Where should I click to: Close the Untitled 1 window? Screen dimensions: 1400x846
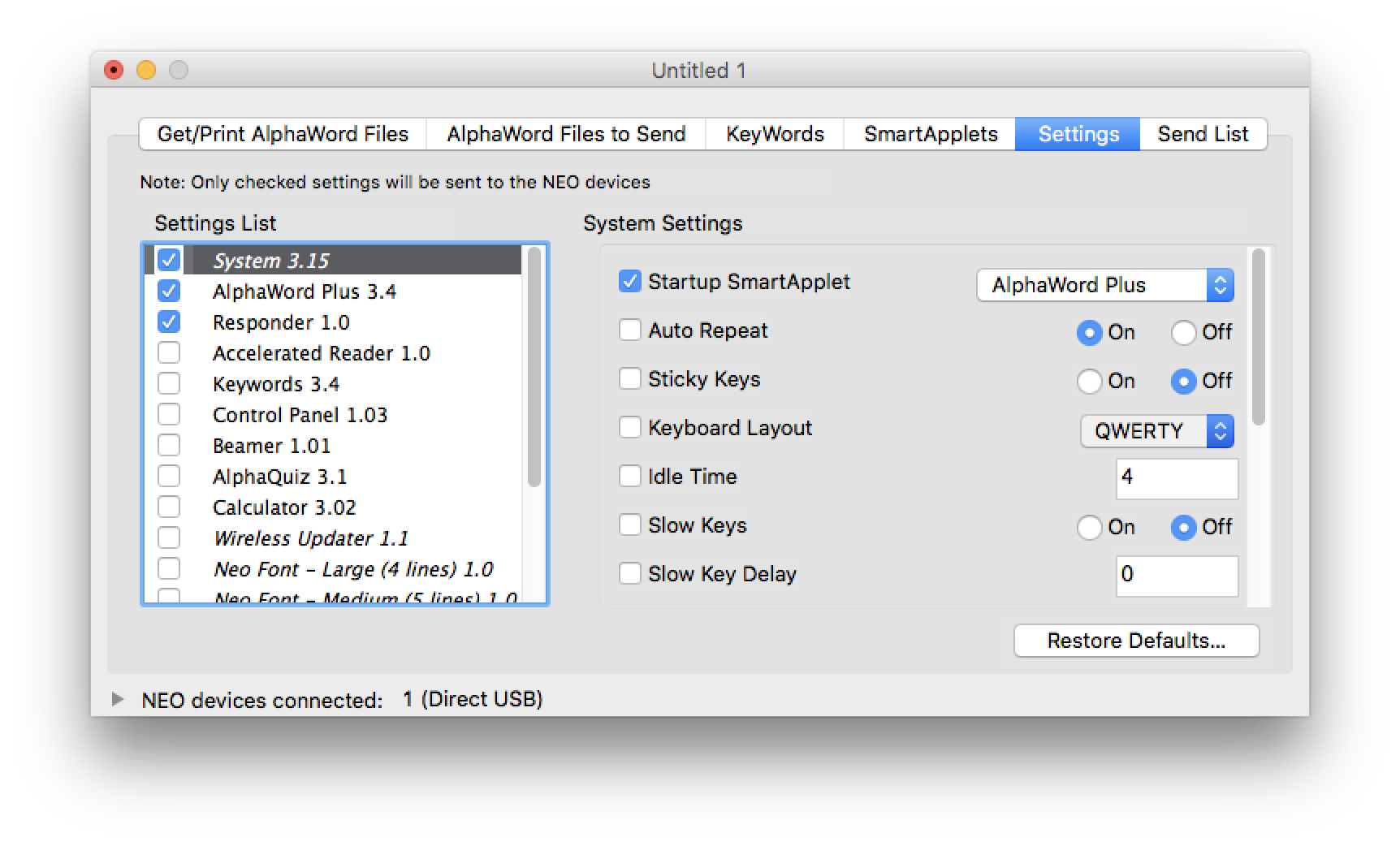[114, 71]
